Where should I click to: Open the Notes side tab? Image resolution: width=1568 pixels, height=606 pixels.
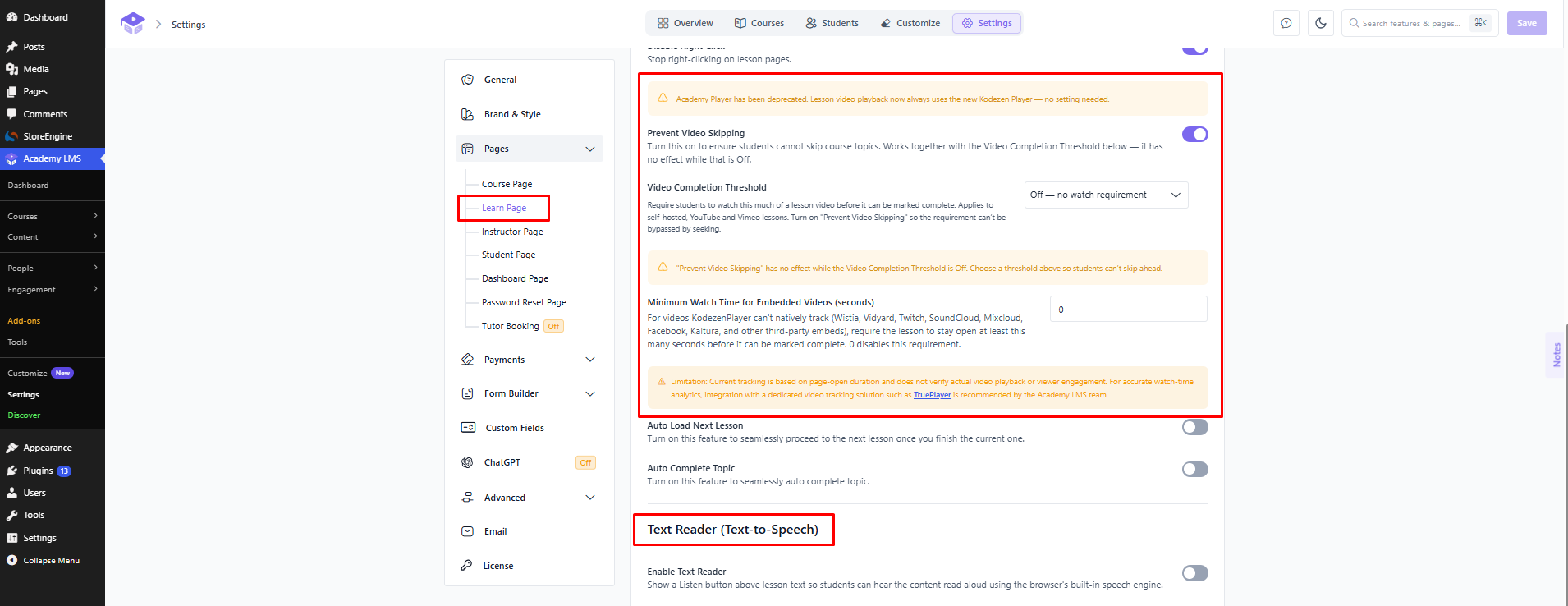[x=1557, y=355]
